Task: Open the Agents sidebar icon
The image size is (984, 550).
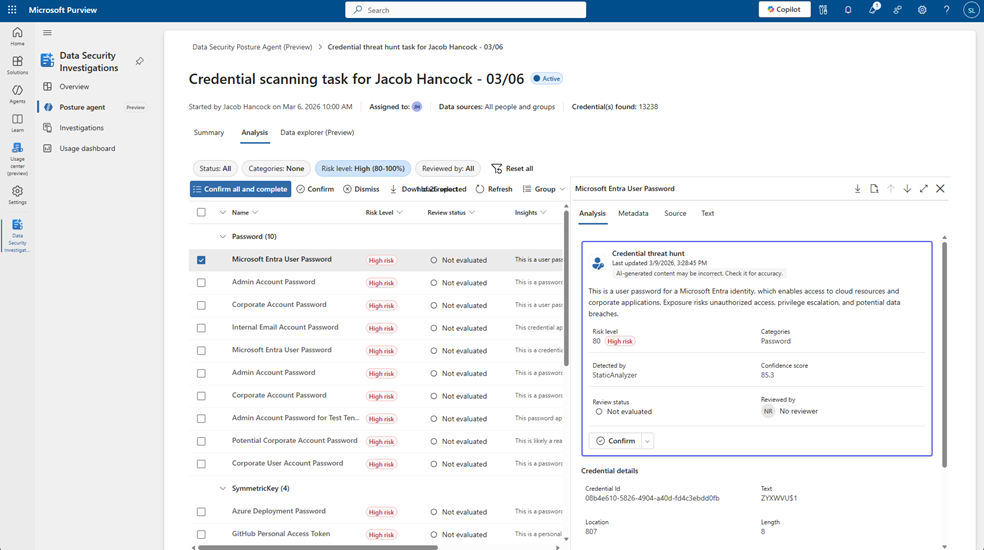Action: point(17,94)
